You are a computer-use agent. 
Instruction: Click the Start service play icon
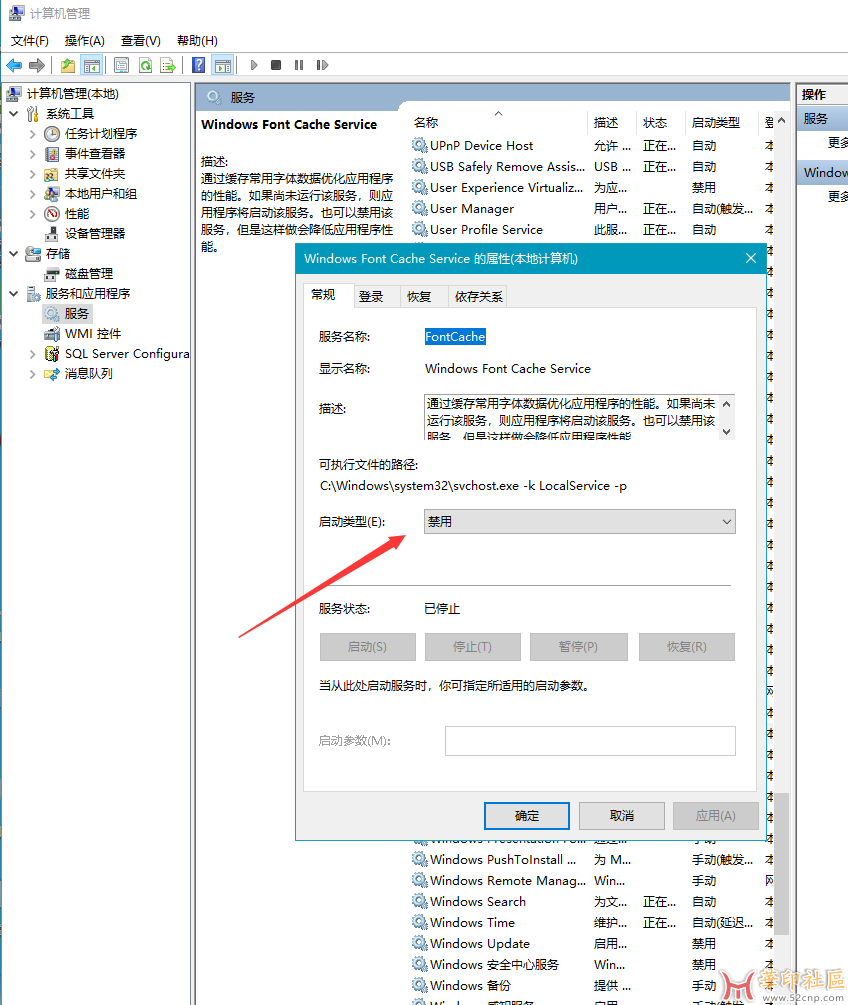254,65
